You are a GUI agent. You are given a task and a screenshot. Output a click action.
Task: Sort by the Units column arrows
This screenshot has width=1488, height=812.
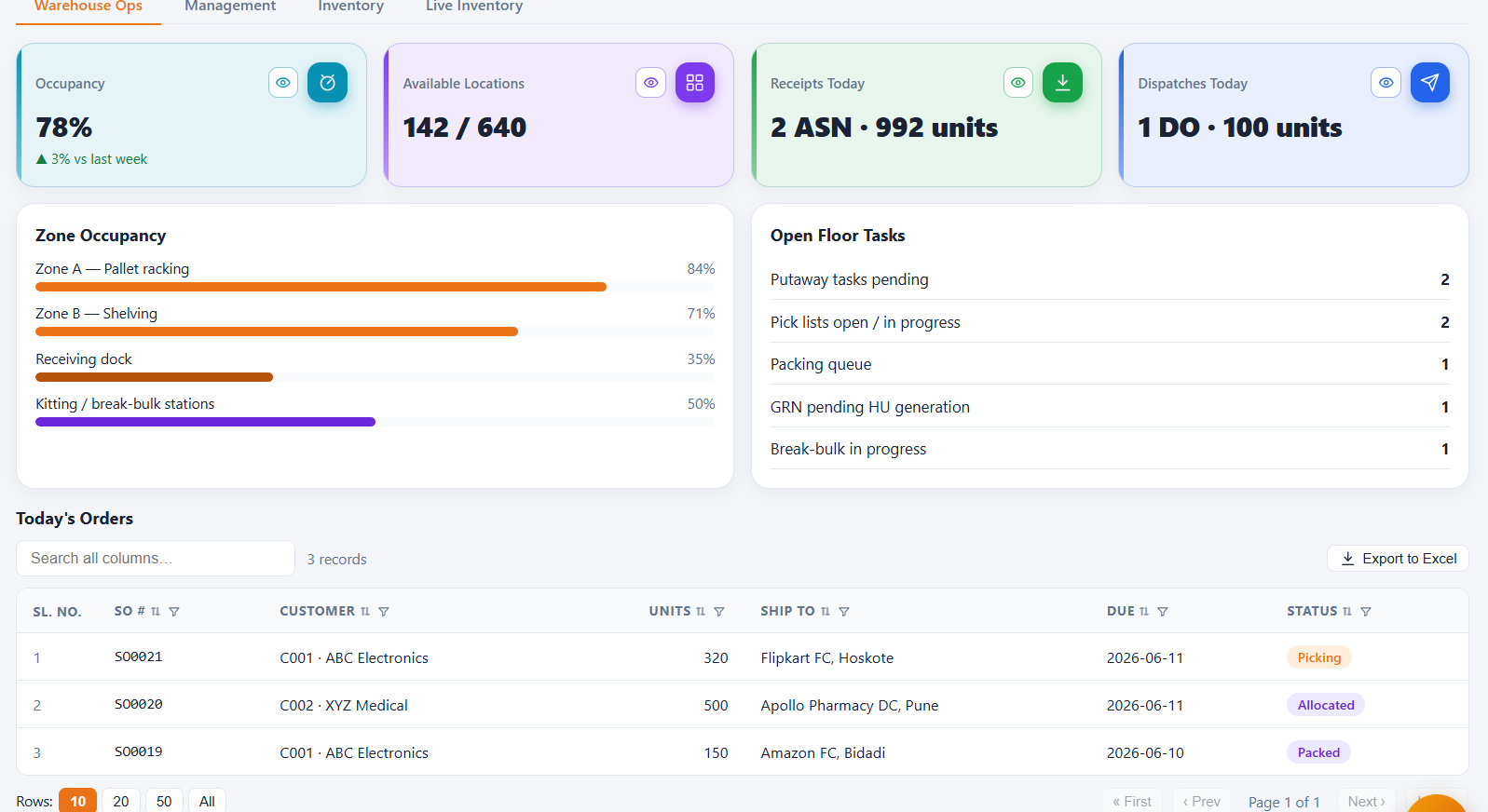pyautogui.click(x=701, y=612)
